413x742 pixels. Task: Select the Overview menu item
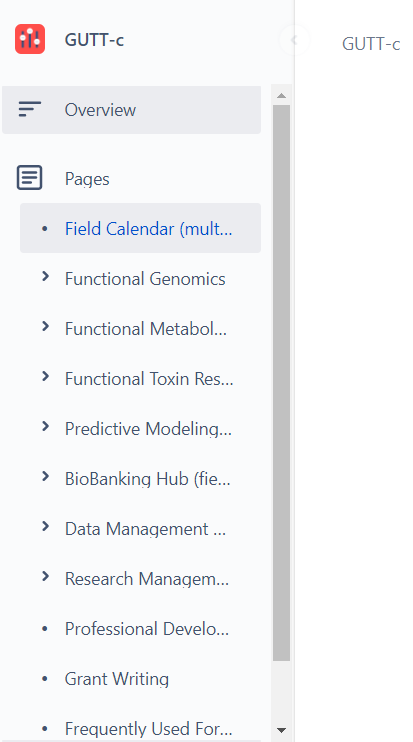click(x=132, y=110)
